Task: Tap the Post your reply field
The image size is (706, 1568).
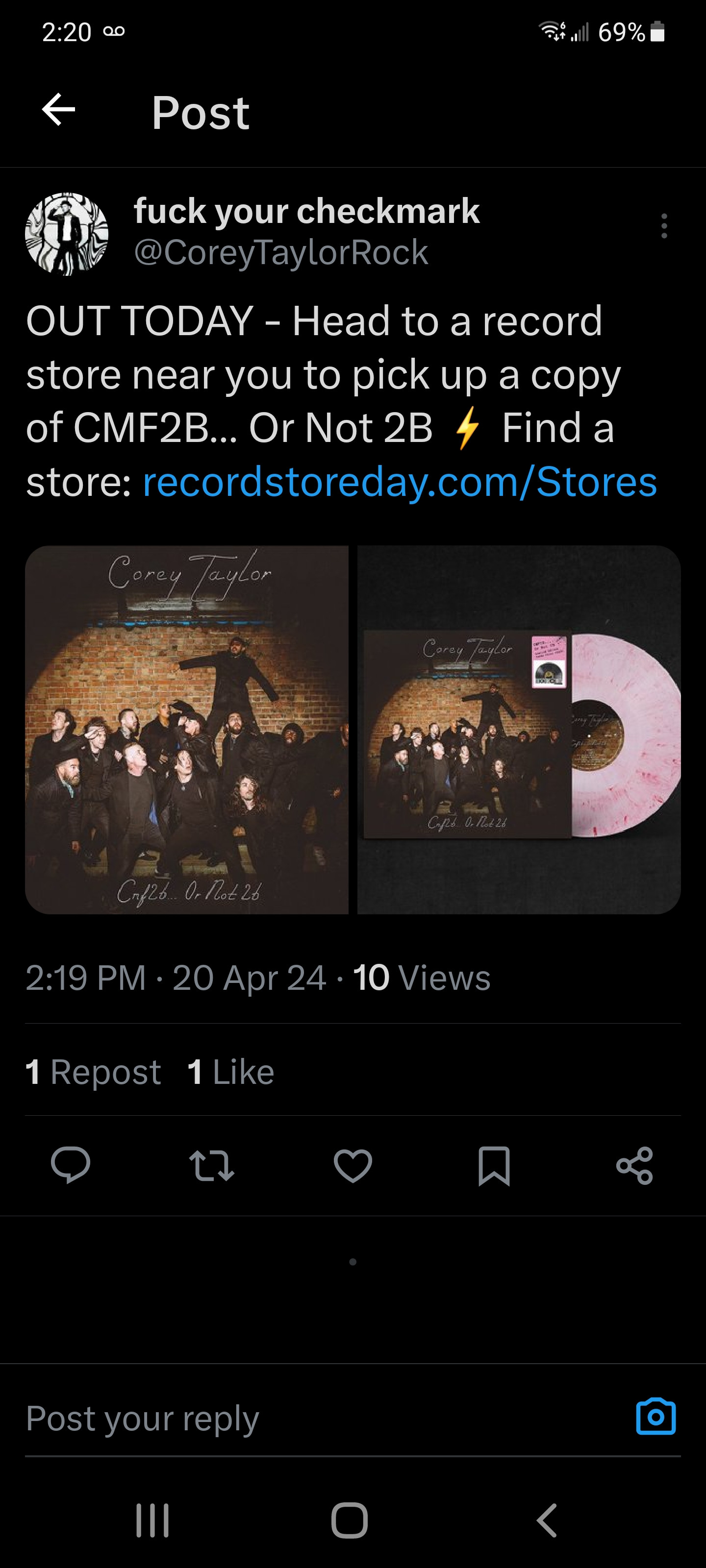Action: (x=317, y=1418)
